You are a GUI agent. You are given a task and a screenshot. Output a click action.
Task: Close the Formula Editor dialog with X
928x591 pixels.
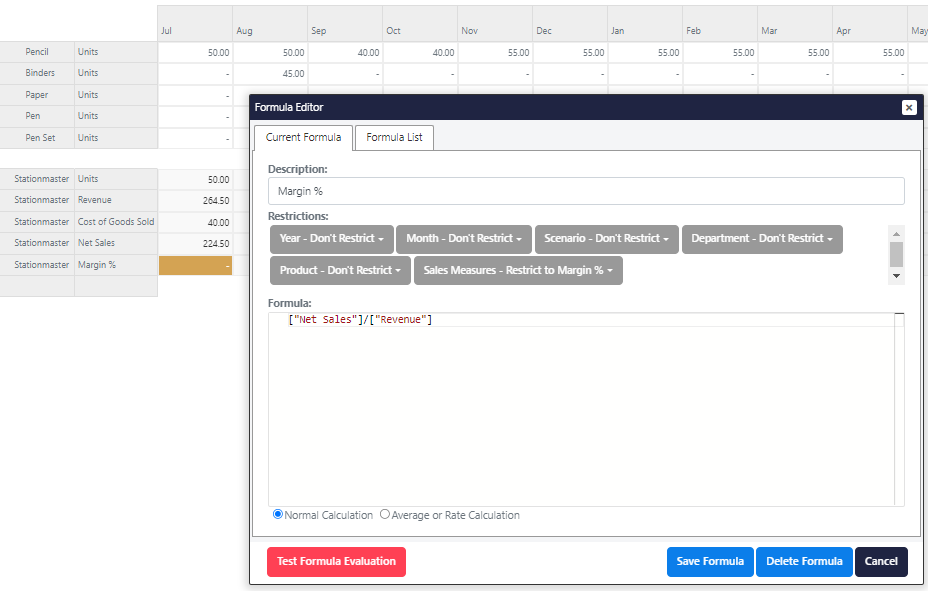click(908, 108)
